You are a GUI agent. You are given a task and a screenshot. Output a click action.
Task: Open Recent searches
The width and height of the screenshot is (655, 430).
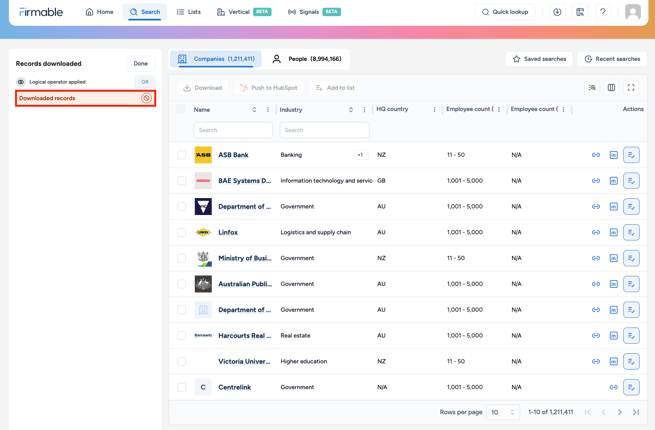coord(612,59)
